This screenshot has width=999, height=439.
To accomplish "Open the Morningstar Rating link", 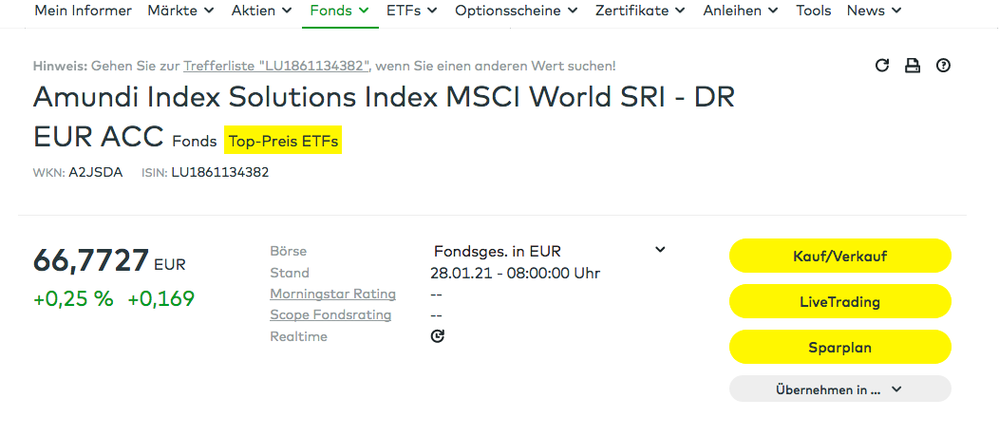I will [x=333, y=294].
